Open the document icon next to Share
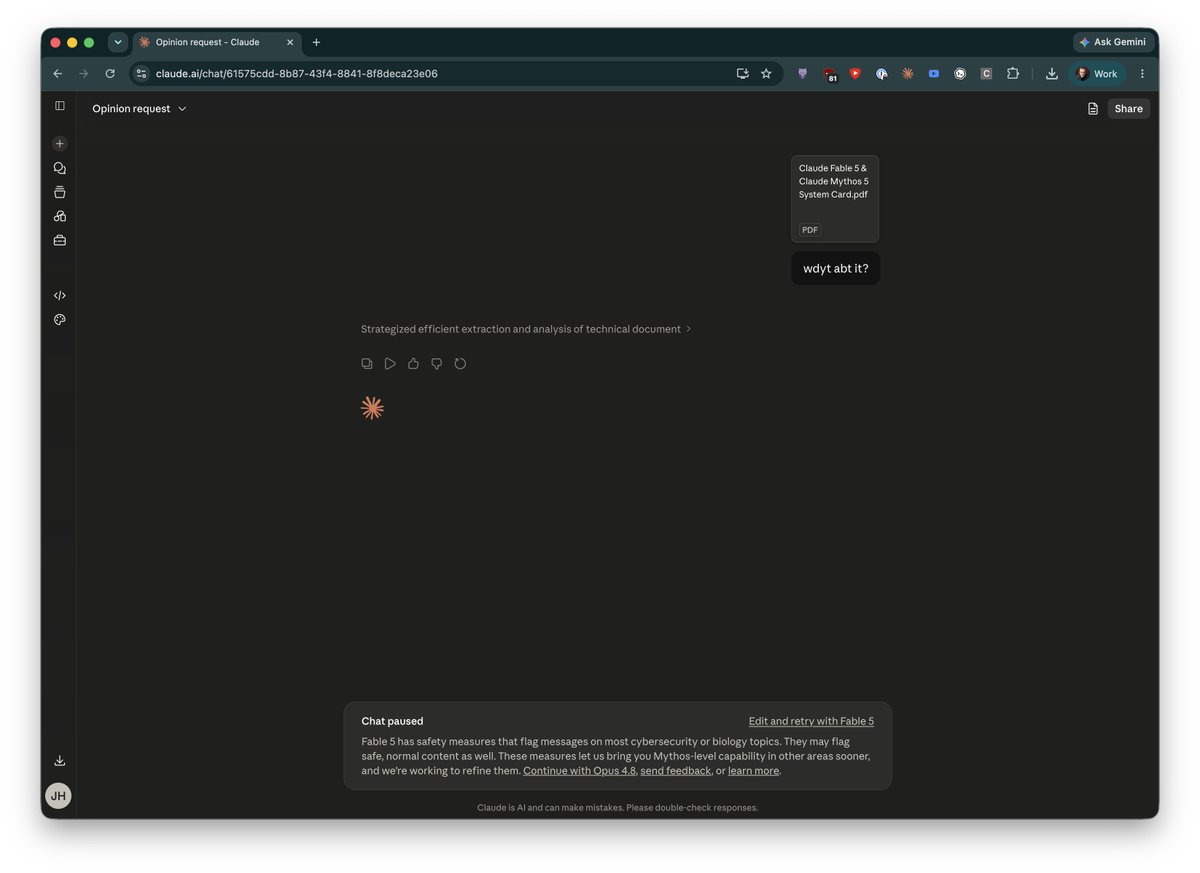 1093,109
